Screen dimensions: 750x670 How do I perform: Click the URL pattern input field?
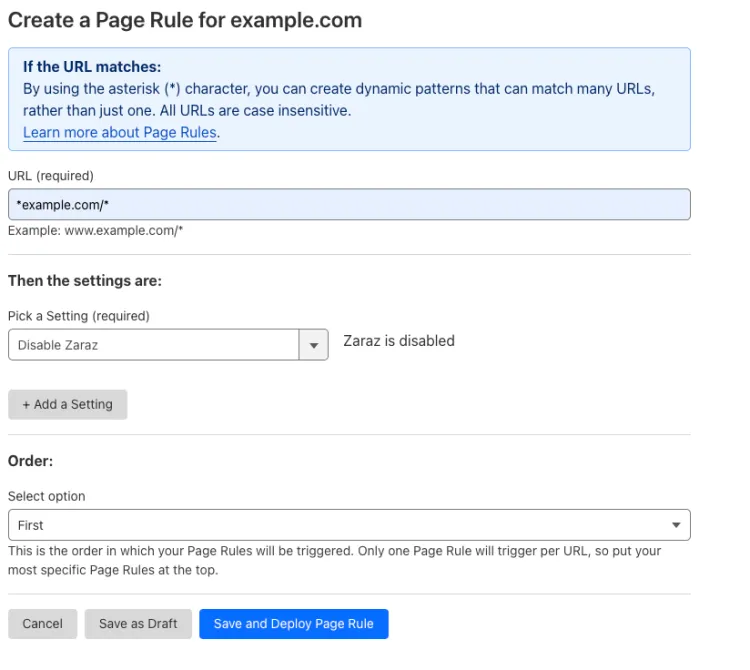[349, 204]
